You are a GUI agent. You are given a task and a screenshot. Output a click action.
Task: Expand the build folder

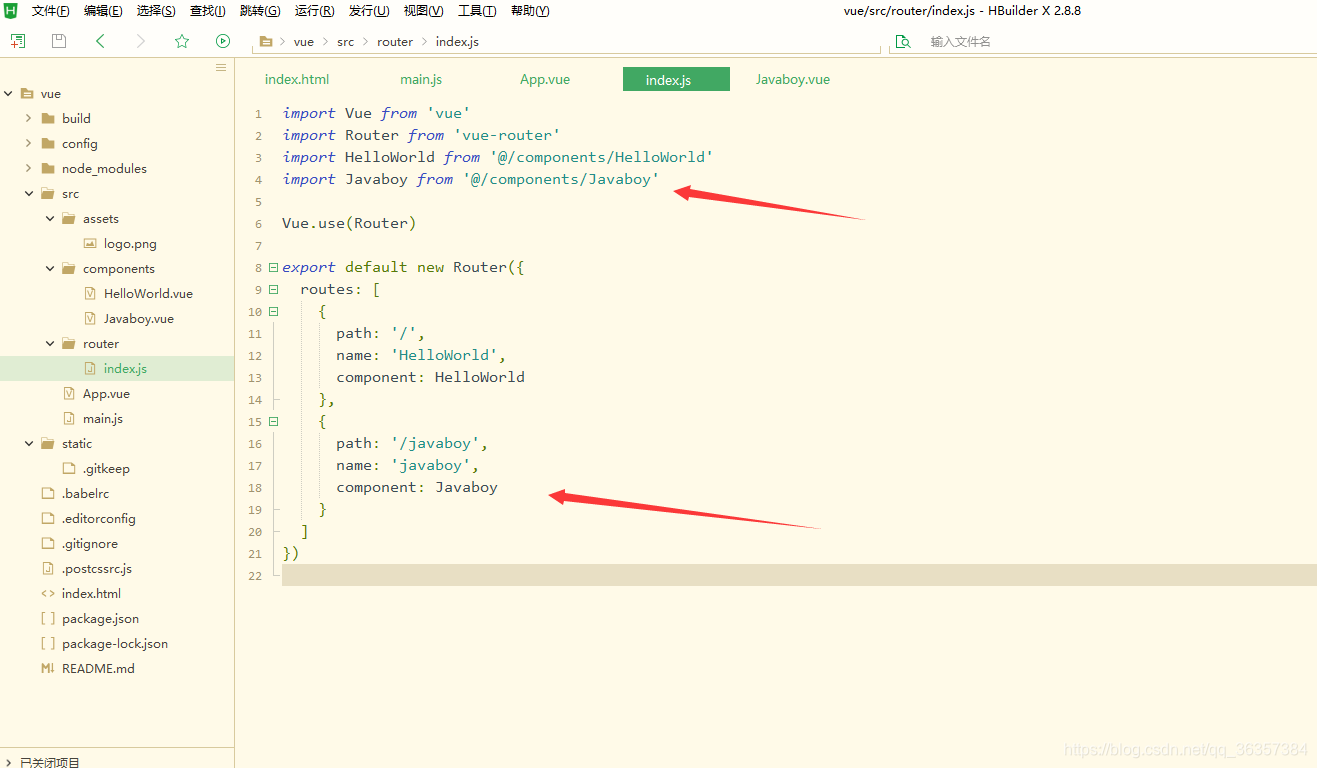(x=29, y=118)
